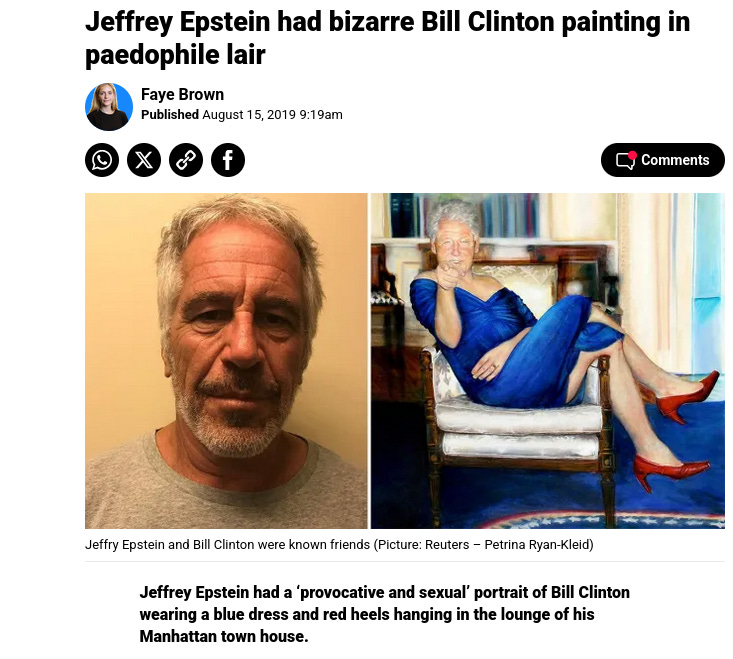733x659 pixels.
Task: Click the speech bubble icon in Comments
Action: [x=625, y=161]
